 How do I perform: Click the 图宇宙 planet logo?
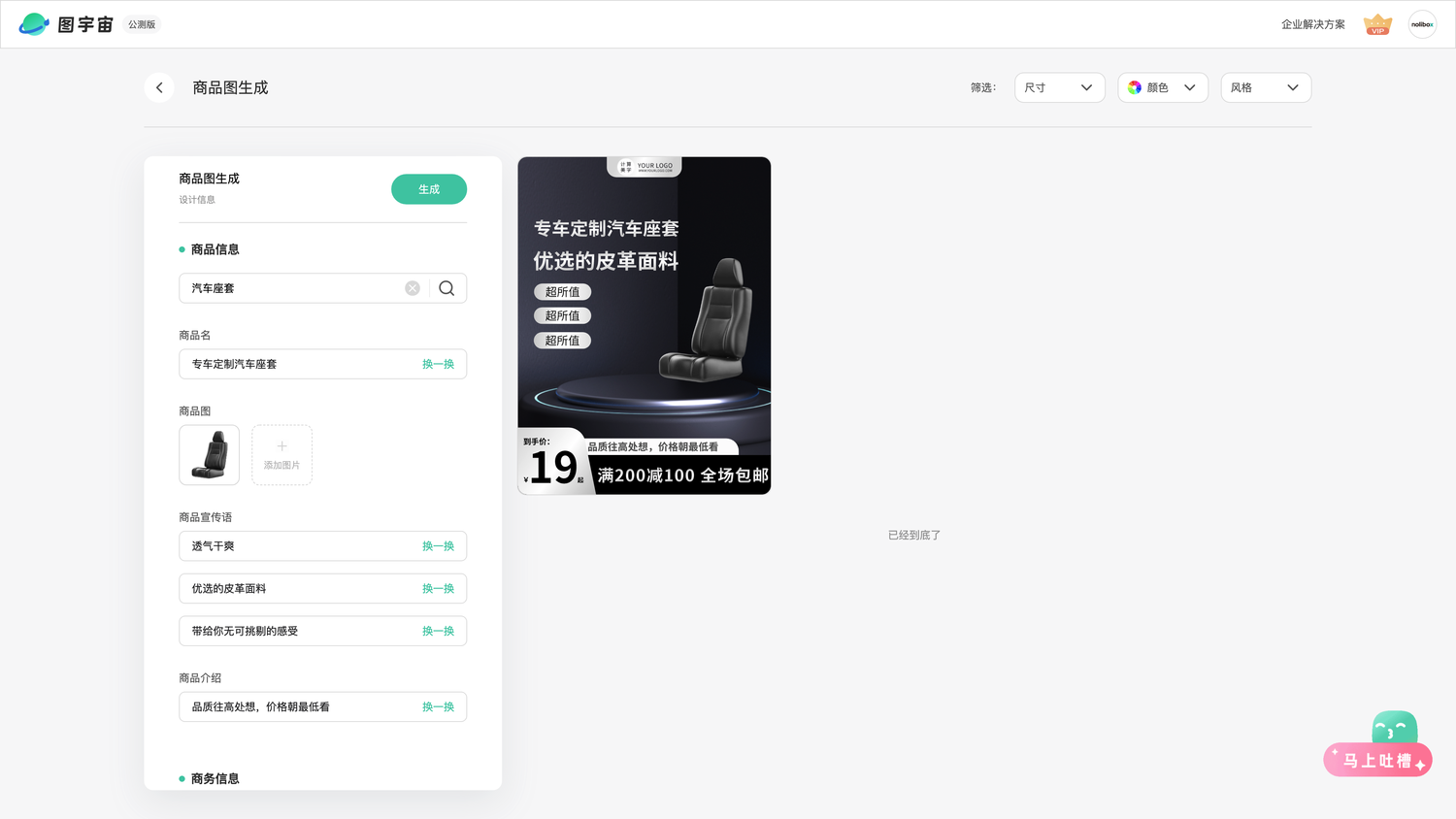[34, 24]
